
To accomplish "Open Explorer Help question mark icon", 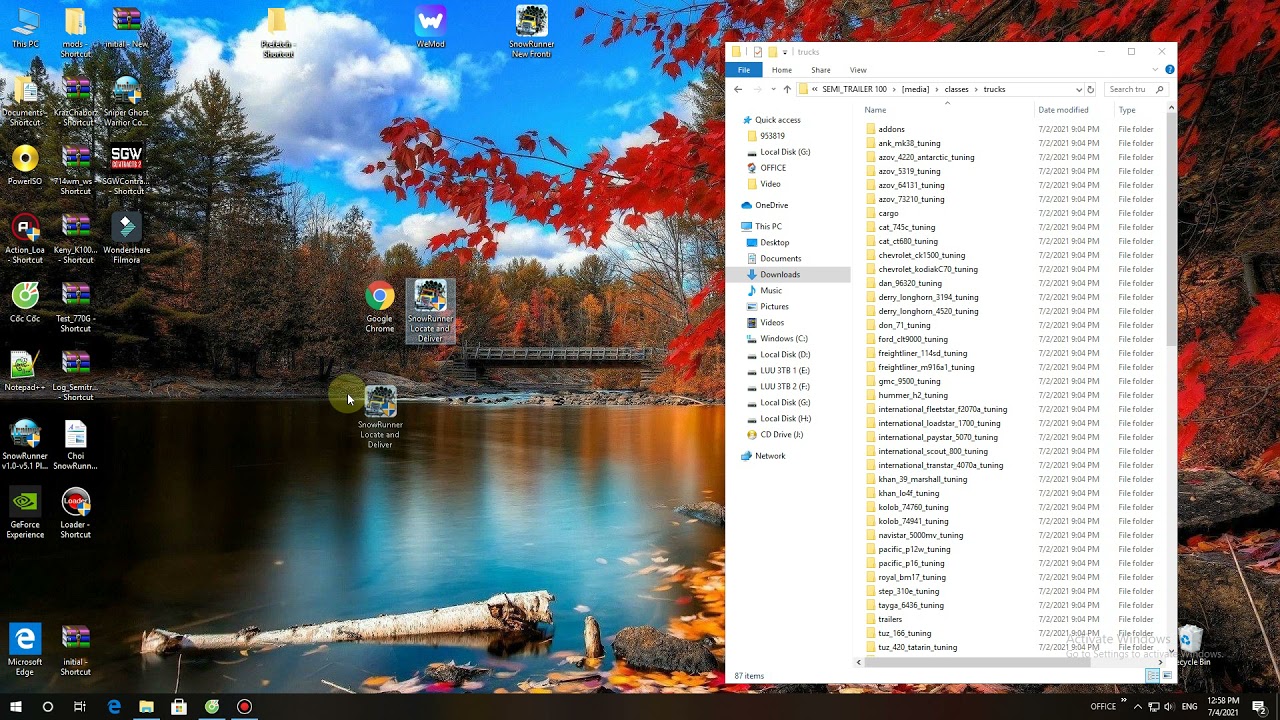I will point(1169,70).
